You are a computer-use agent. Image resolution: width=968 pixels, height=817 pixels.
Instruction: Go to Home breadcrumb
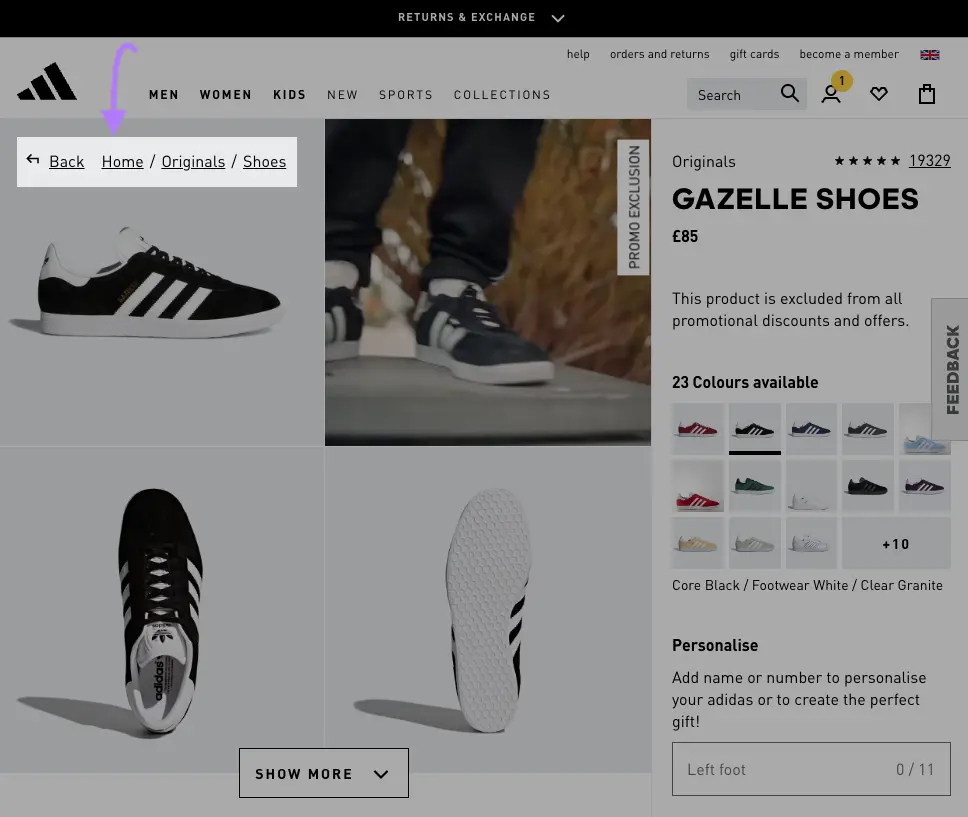point(122,162)
